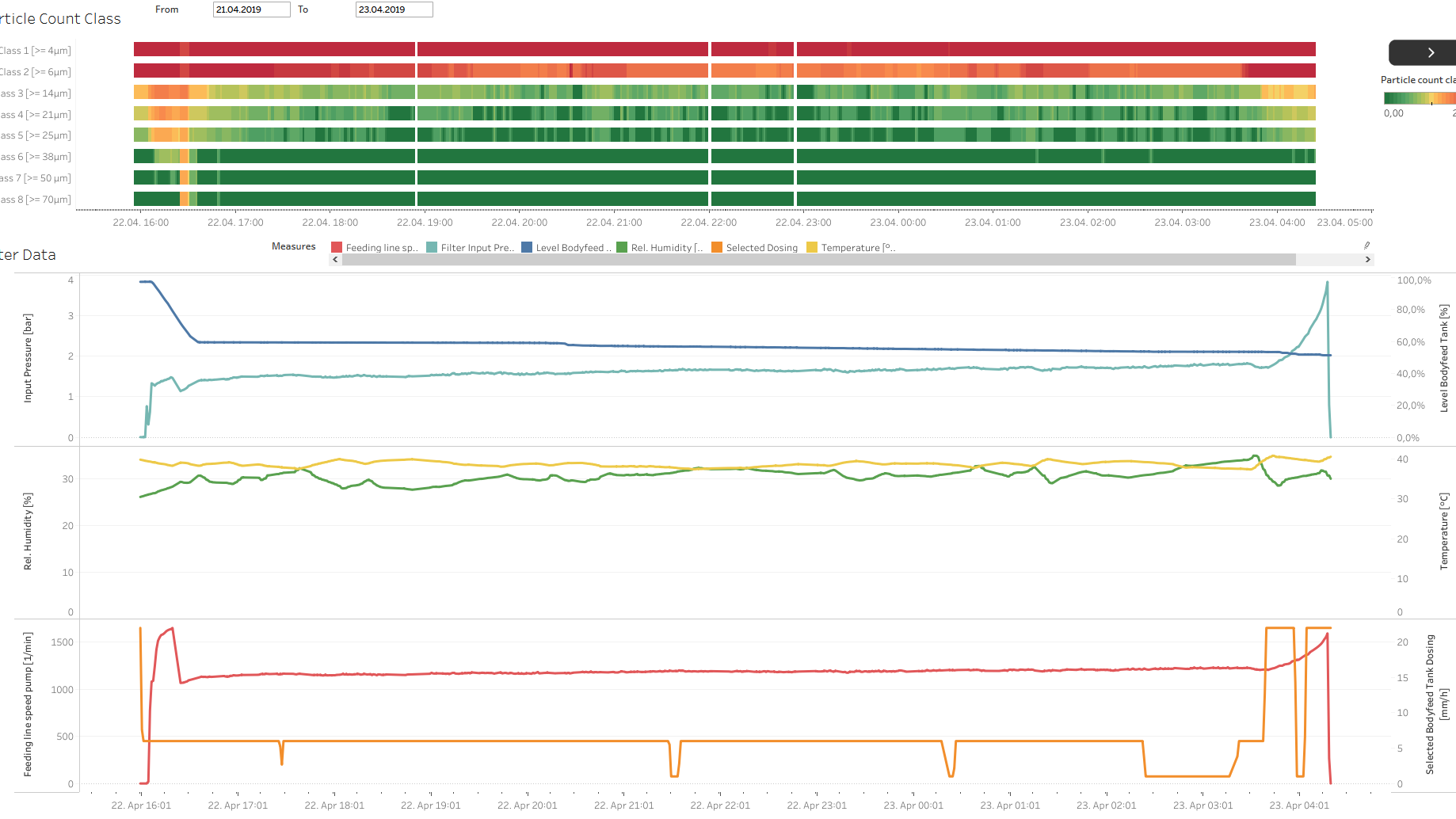Click the From date field showing 21.04.2019
Viewport: 1456px width, 819px height.
click(251, 10)
